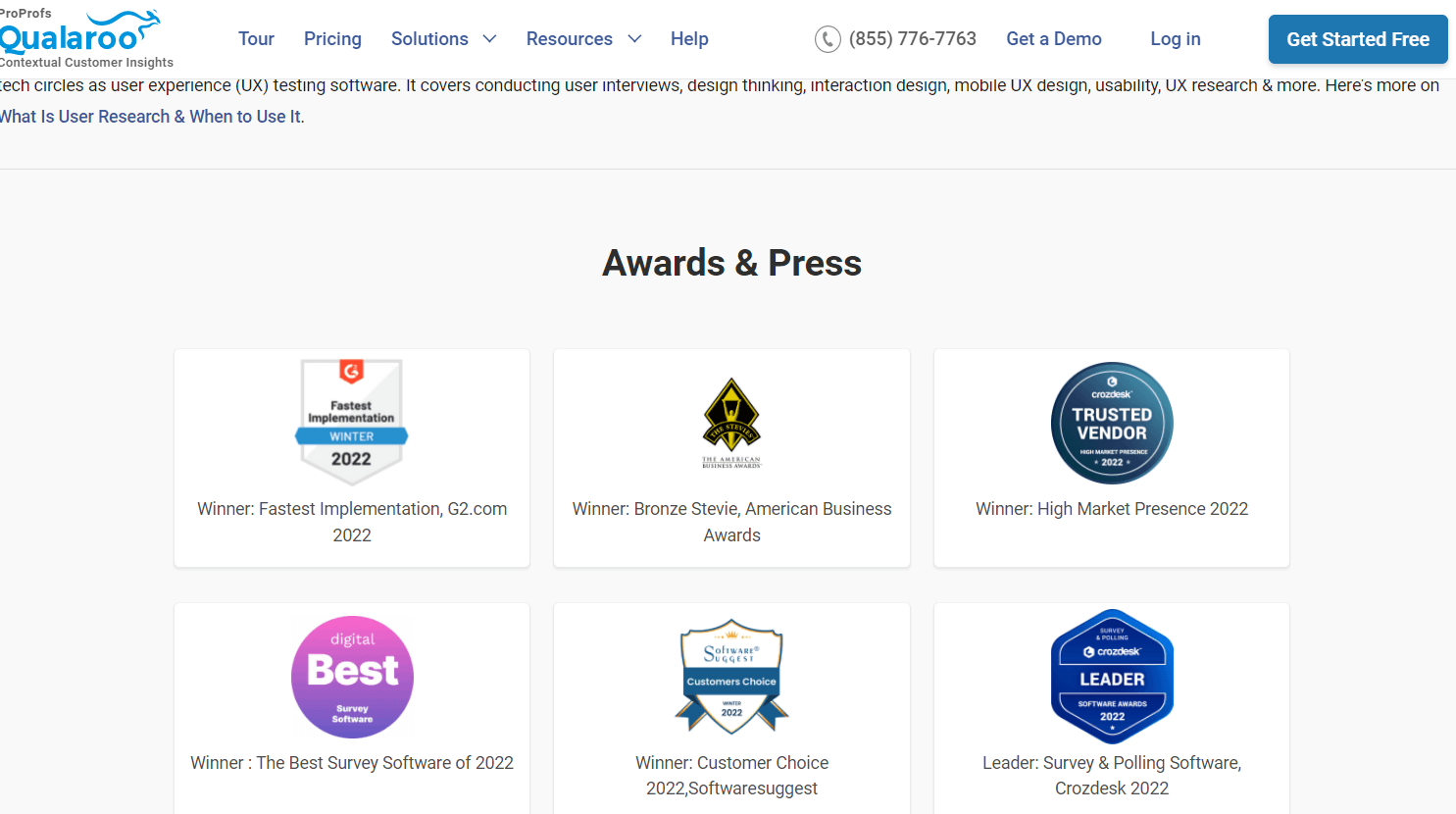Click the ProProfs text above the logo

click(x=25, y=13)
